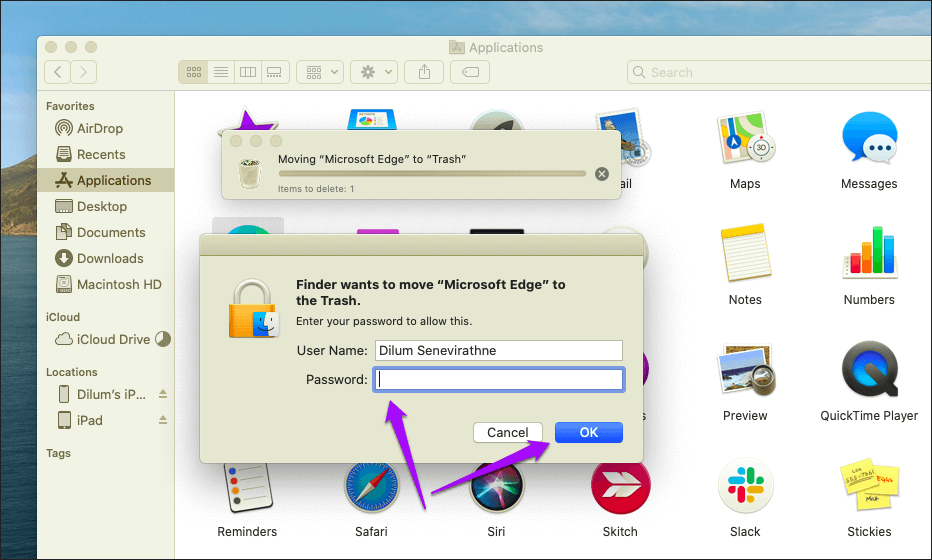Select the Siri app icon

[x=496, y=489]
